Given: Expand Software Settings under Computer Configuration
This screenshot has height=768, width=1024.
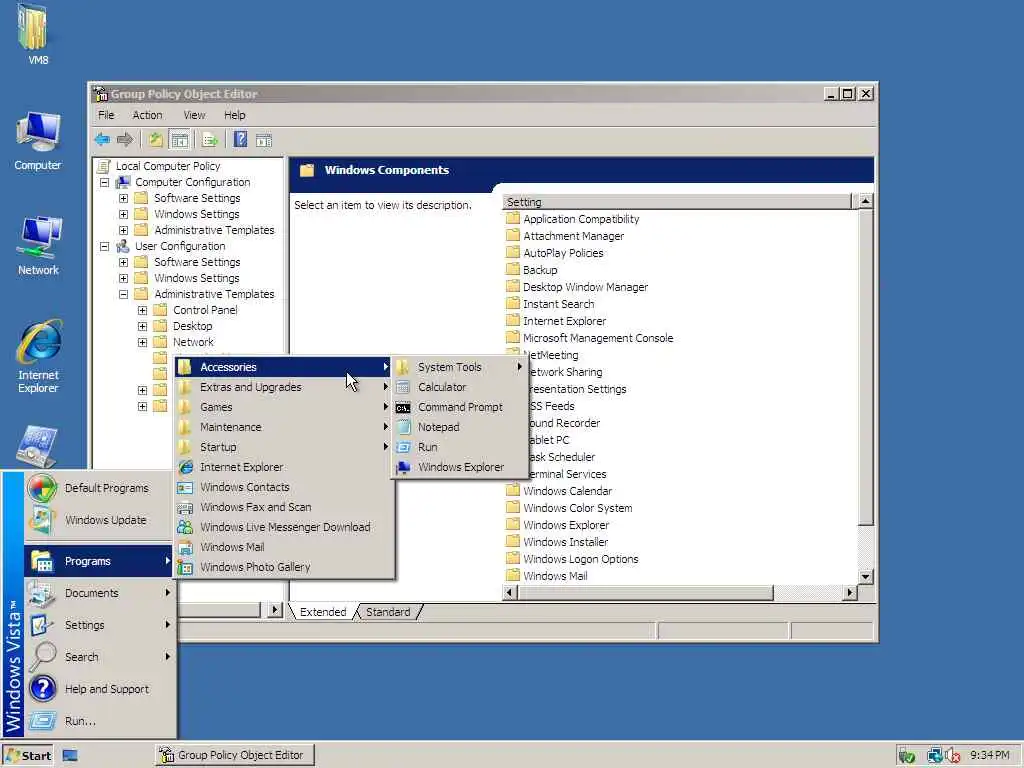Looking at the screenshot, I should pos(123,199).
